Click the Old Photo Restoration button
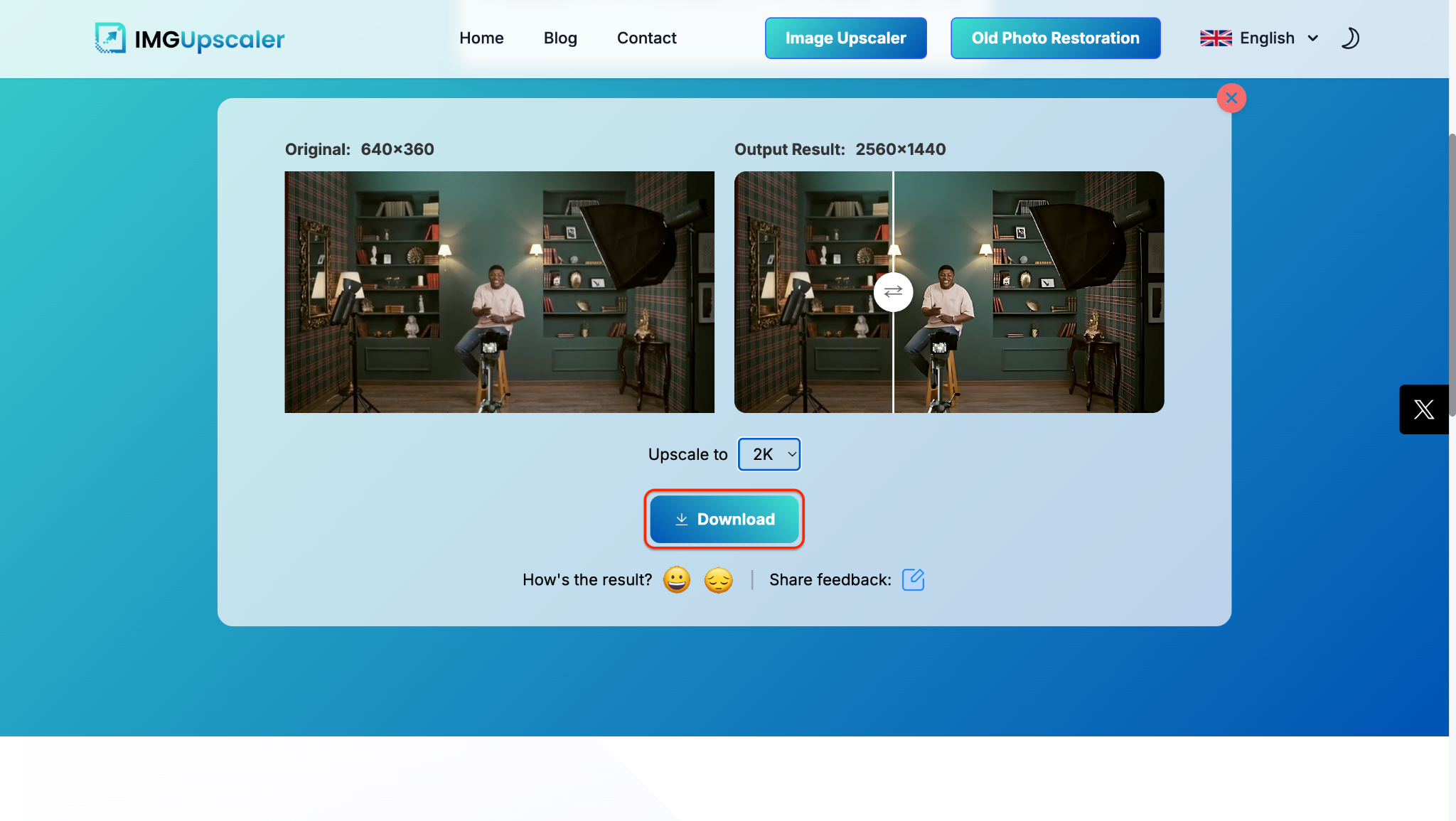 [x=1055, y=38]
